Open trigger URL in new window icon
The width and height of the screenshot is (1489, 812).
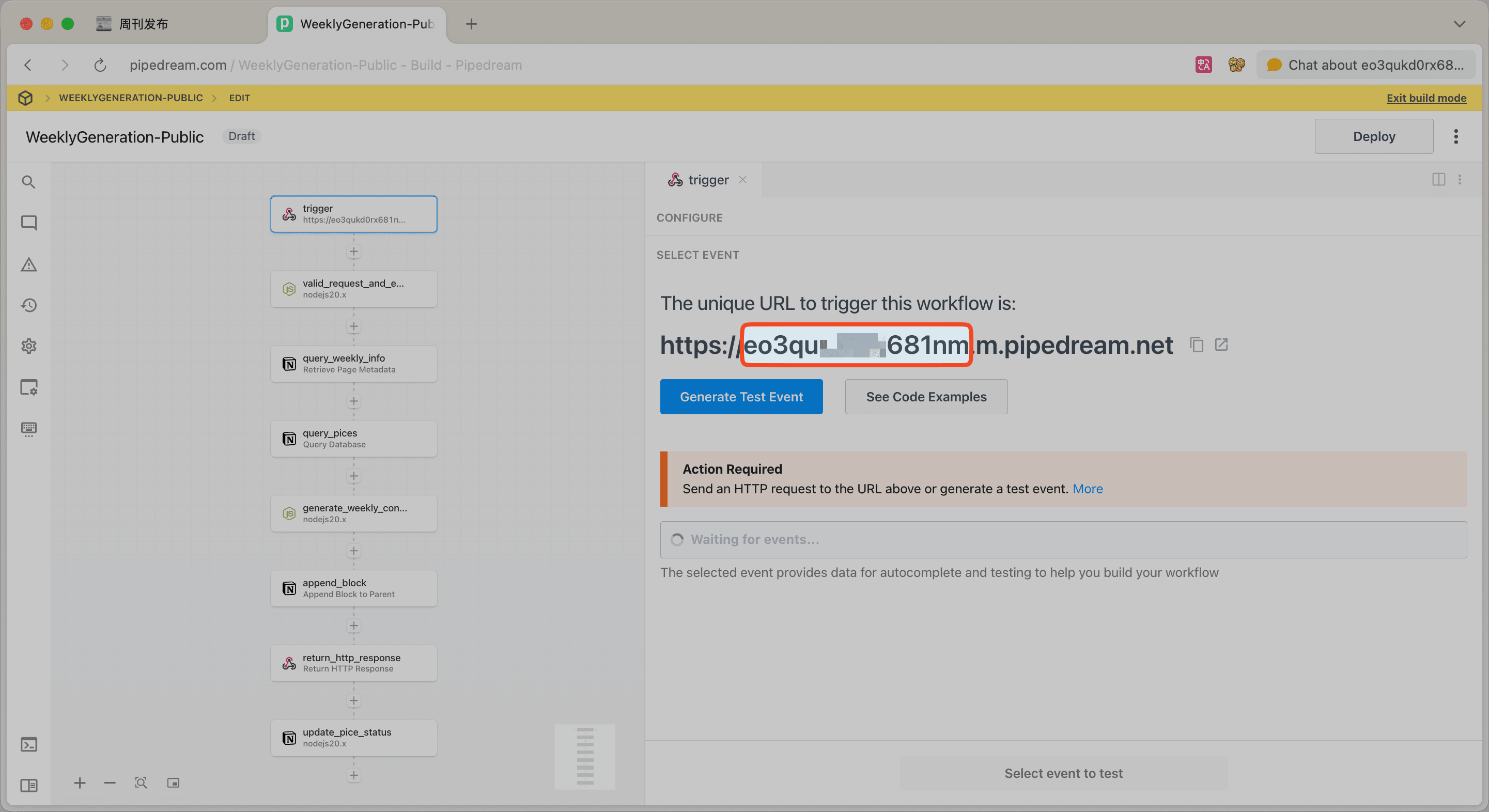point(1221,345)
